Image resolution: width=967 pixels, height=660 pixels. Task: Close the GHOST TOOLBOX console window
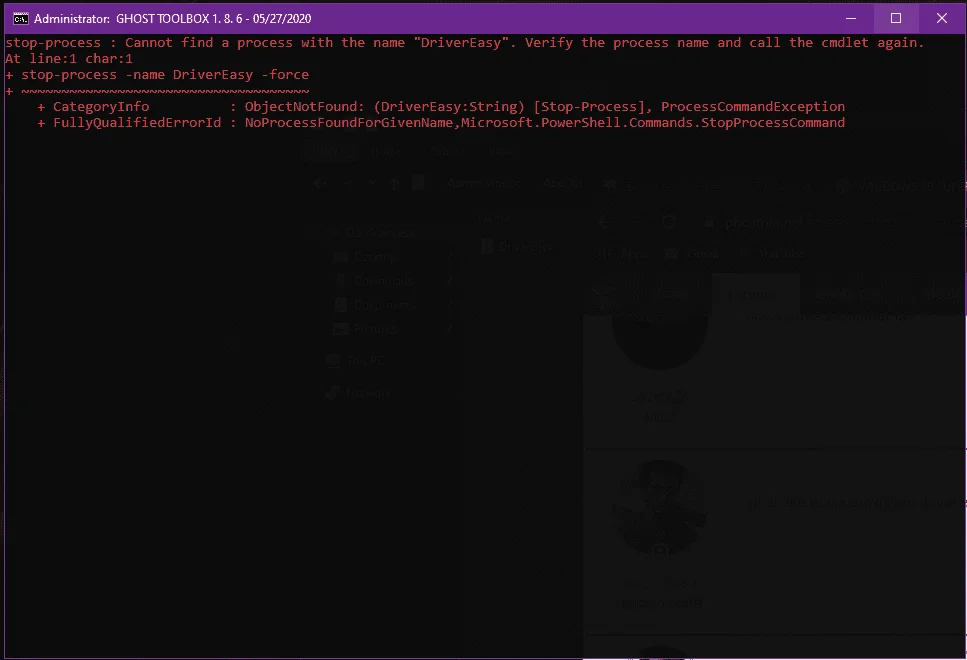click(942, 19)
